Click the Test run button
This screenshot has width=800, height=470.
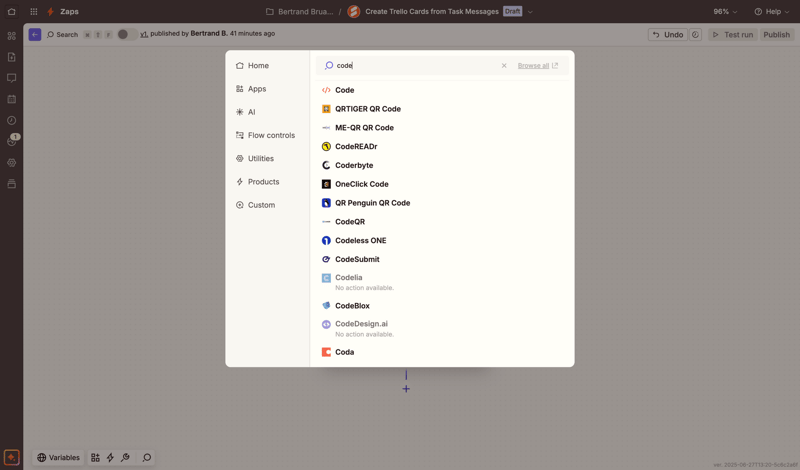[733, 34]
